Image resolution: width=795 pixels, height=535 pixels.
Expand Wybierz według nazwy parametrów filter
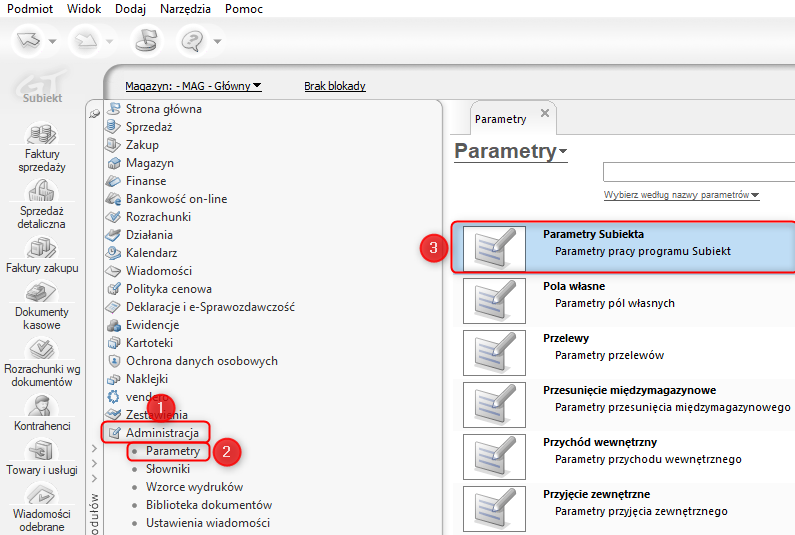(x=681, y=195)
